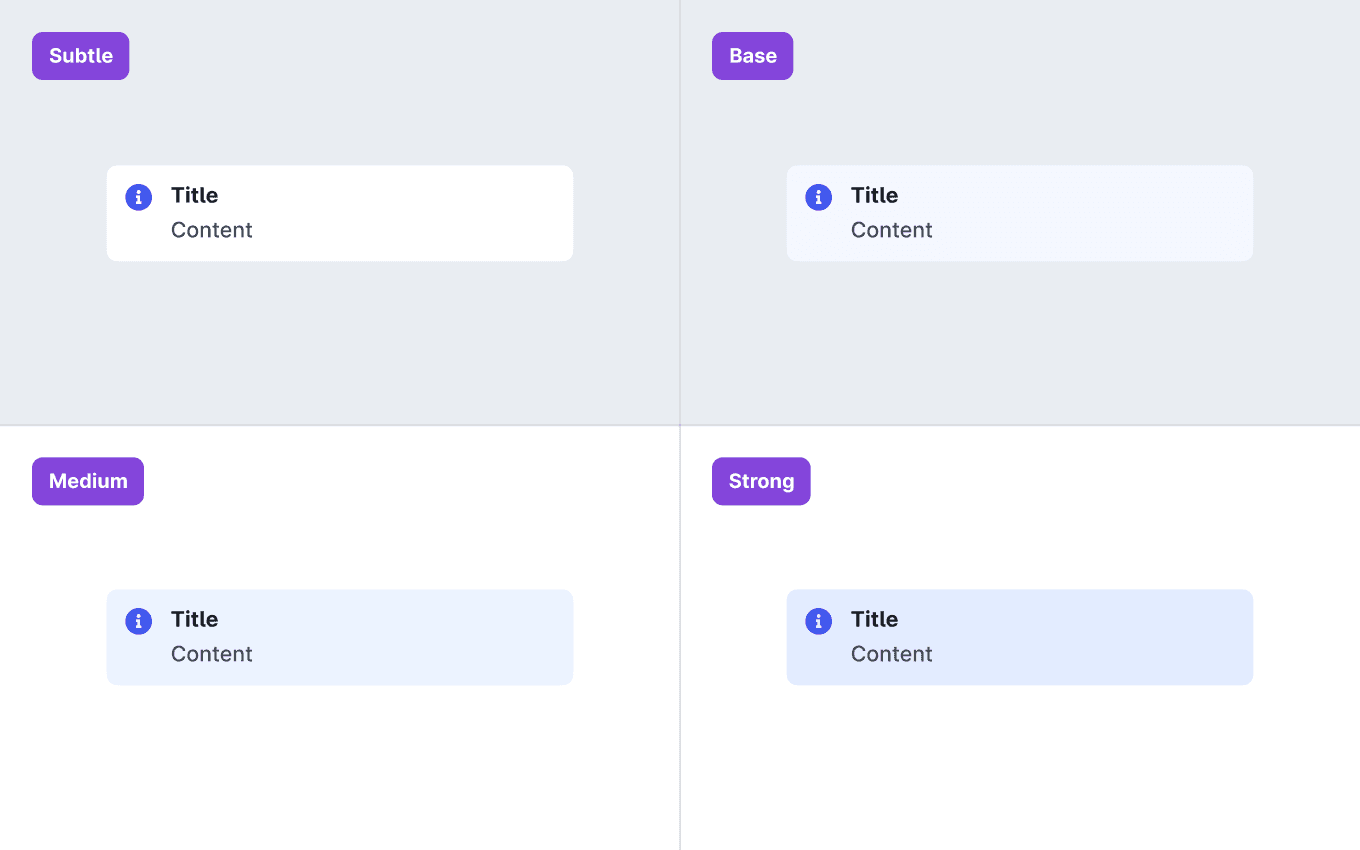Select the purple Base label
Screen dimensions: 1360x850
tap(753, 56)
